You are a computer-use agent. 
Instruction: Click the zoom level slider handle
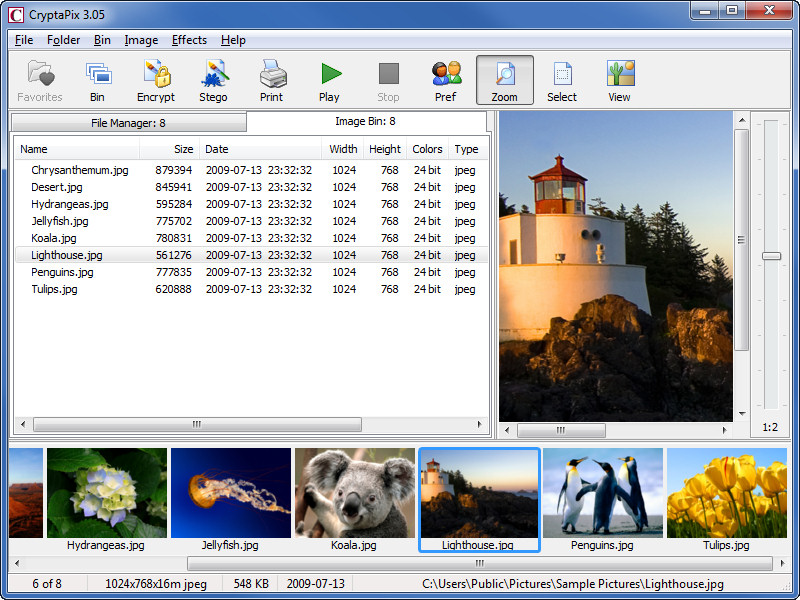(x=771, y=256)
